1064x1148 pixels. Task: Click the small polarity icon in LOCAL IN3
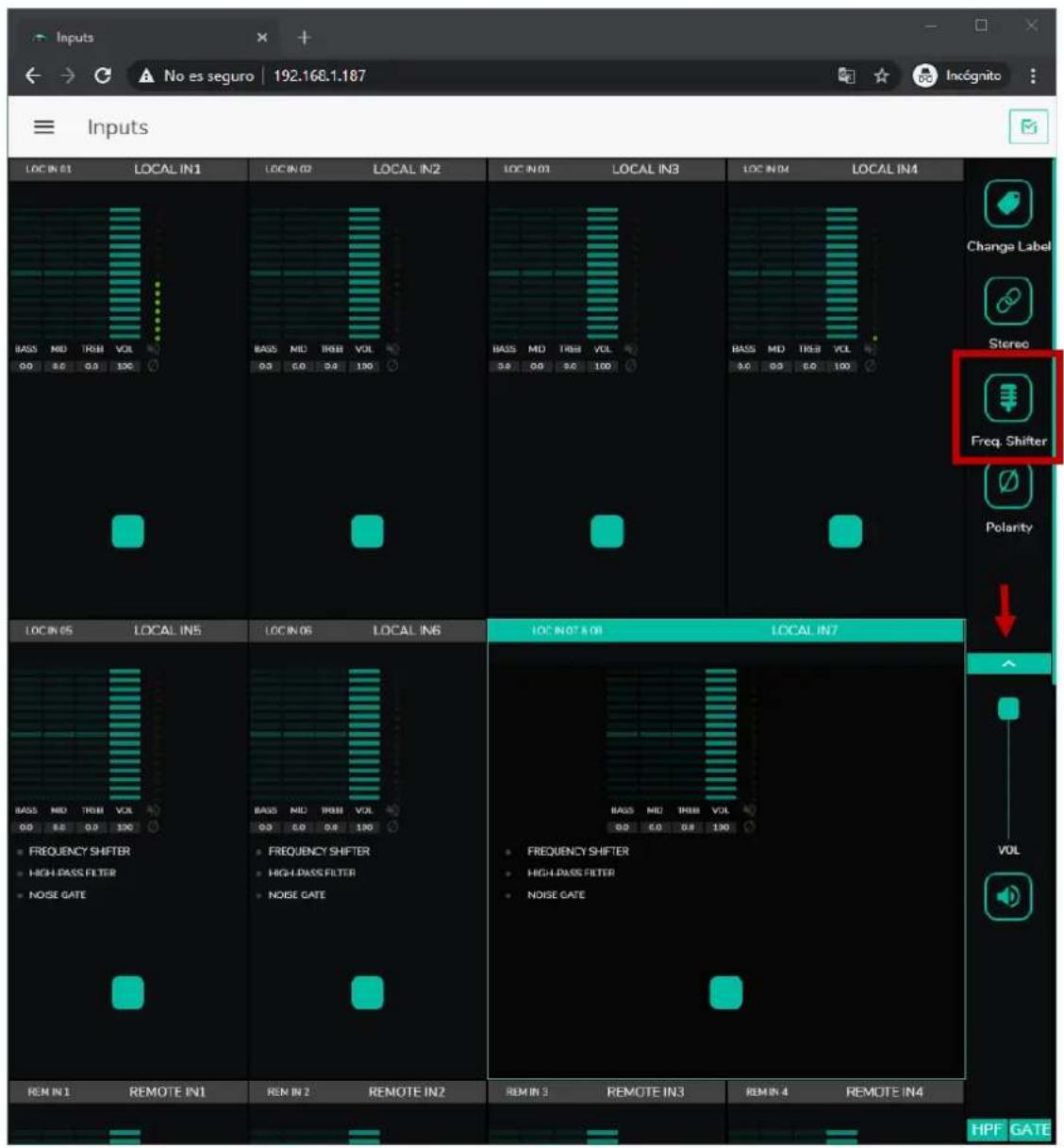(631, 366)
